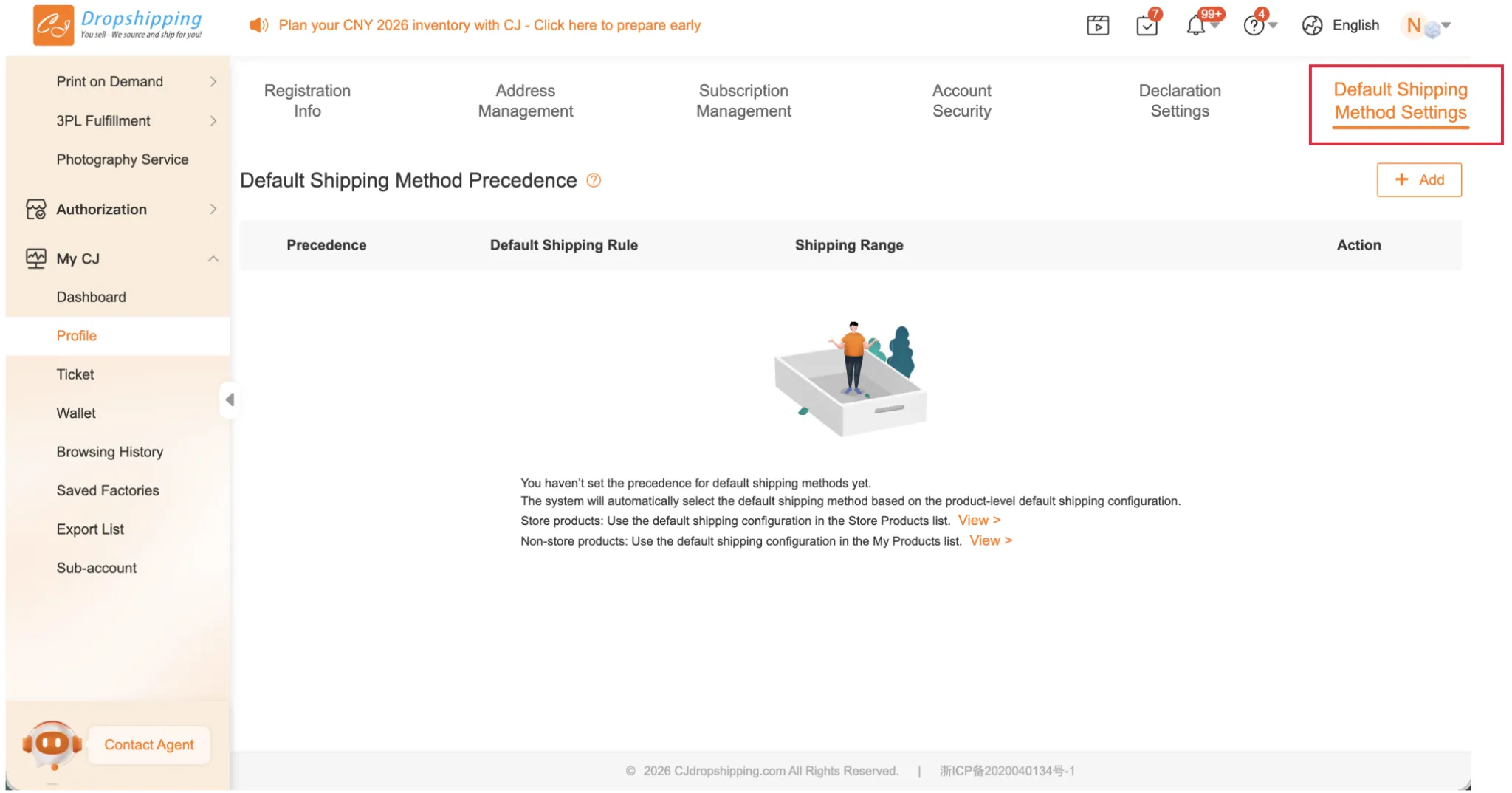This screenshot has height=793, width=1512.
Task: Open Wallet in the sidebar
Action: click(76, 413)
